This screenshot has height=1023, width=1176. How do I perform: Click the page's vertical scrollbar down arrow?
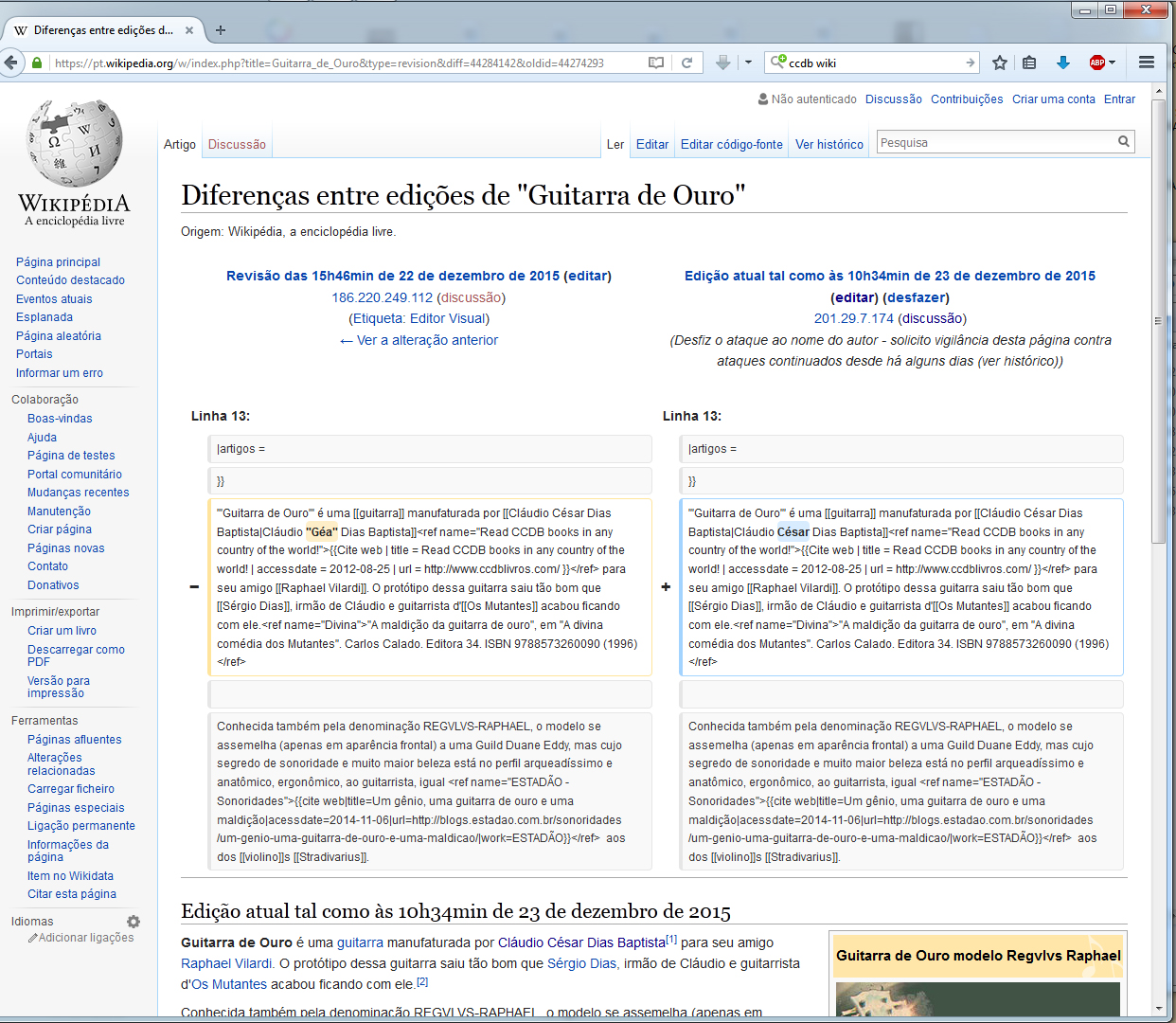1158,1008
